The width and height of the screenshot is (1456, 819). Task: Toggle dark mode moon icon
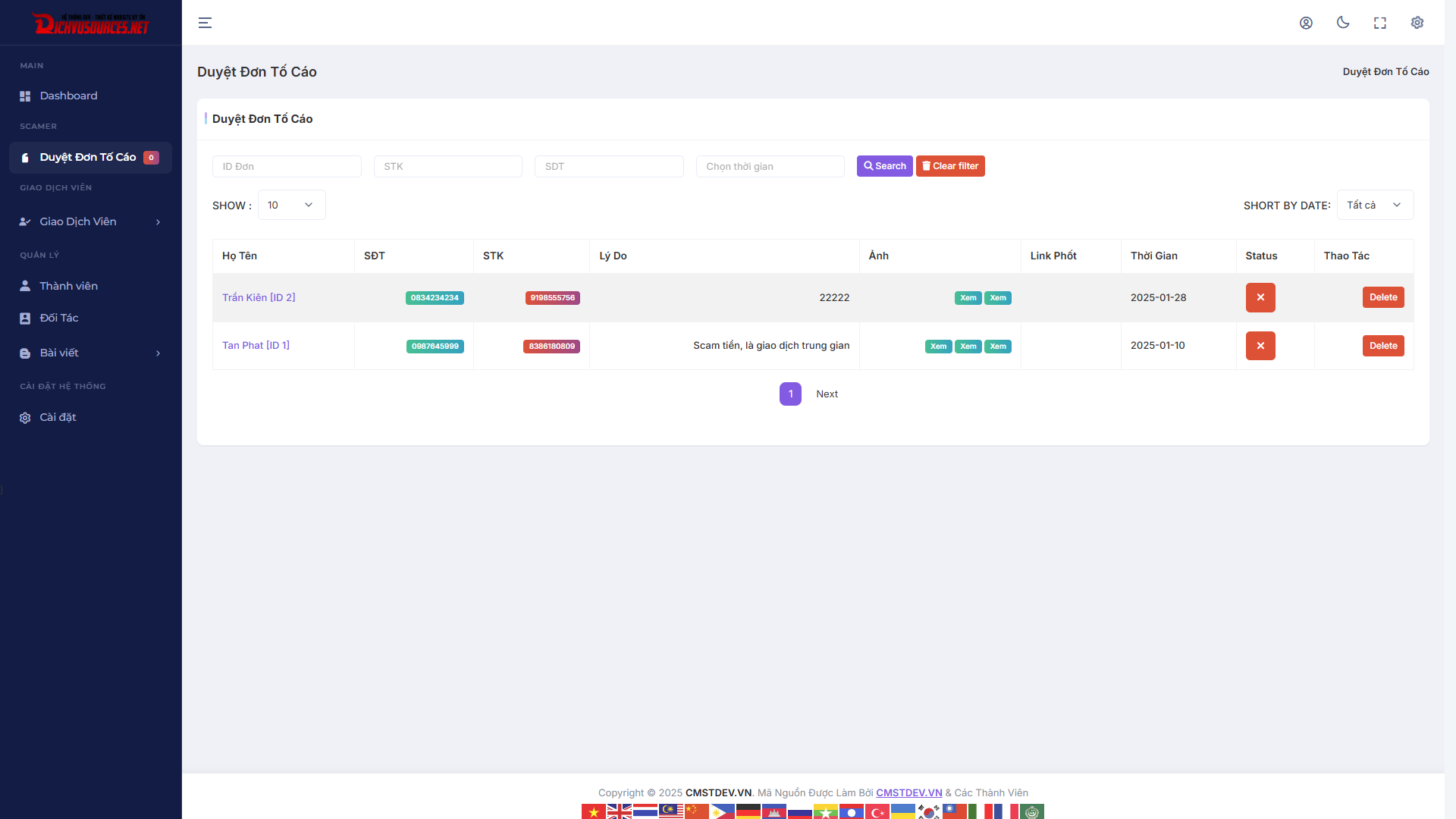click(1343, 23)
